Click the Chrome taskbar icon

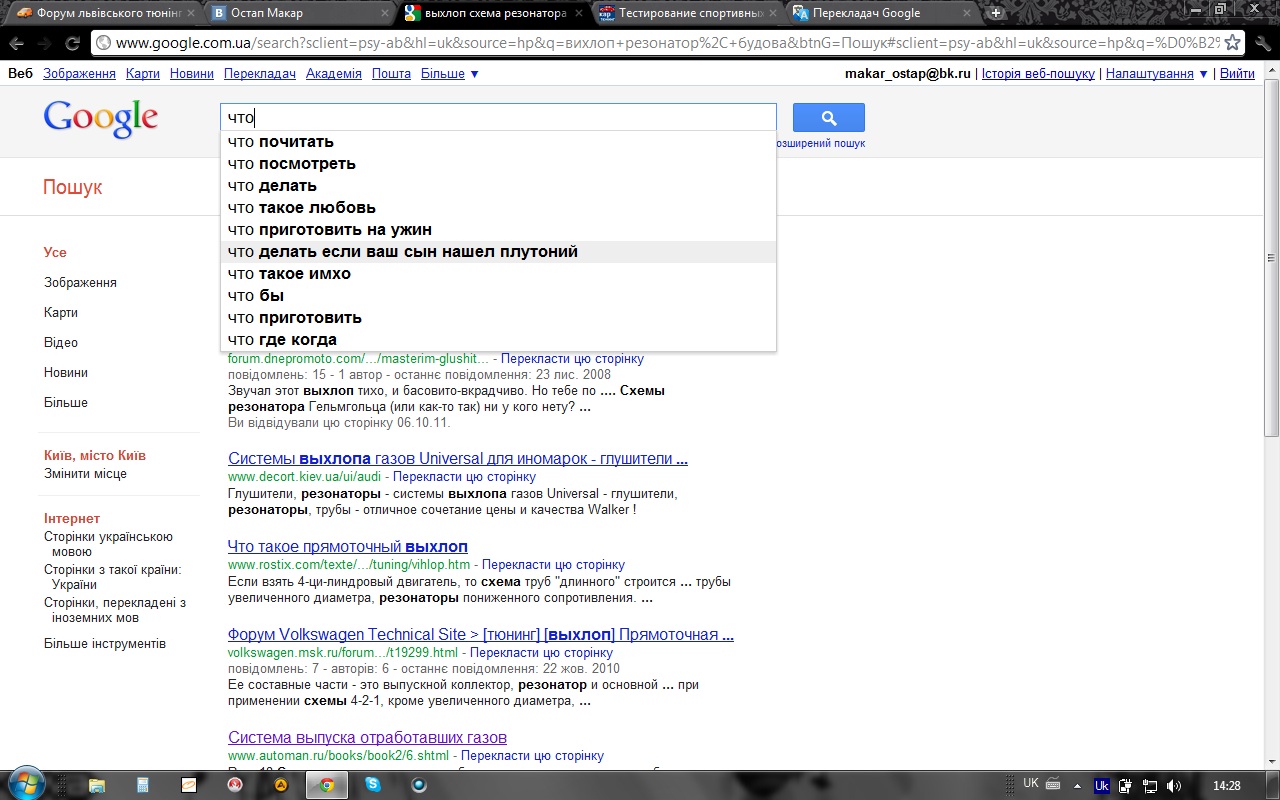click(327, 785)
